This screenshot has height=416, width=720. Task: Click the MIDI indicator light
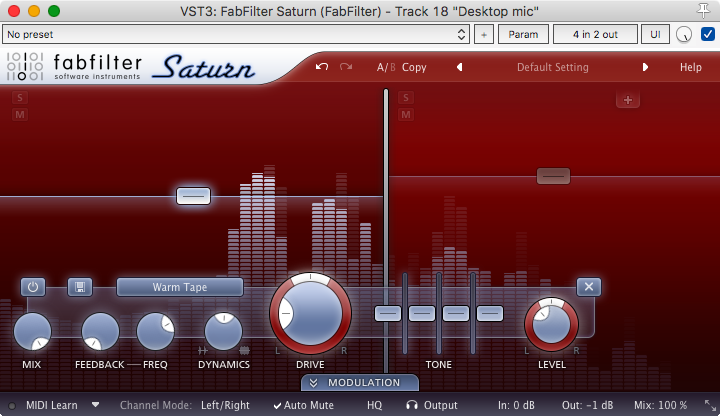12,405
